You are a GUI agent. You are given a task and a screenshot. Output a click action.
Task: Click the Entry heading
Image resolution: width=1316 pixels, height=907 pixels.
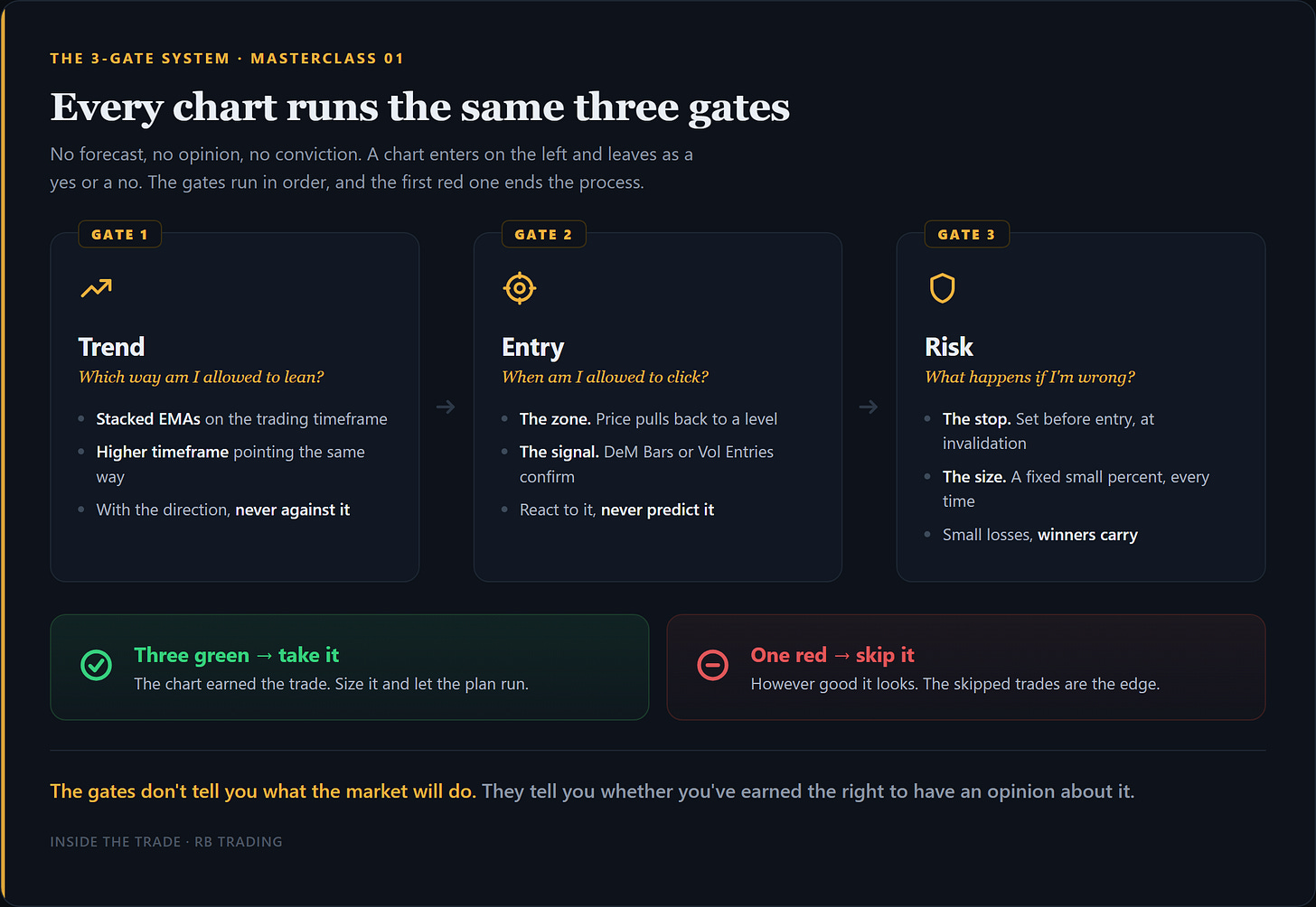[532, 348]
